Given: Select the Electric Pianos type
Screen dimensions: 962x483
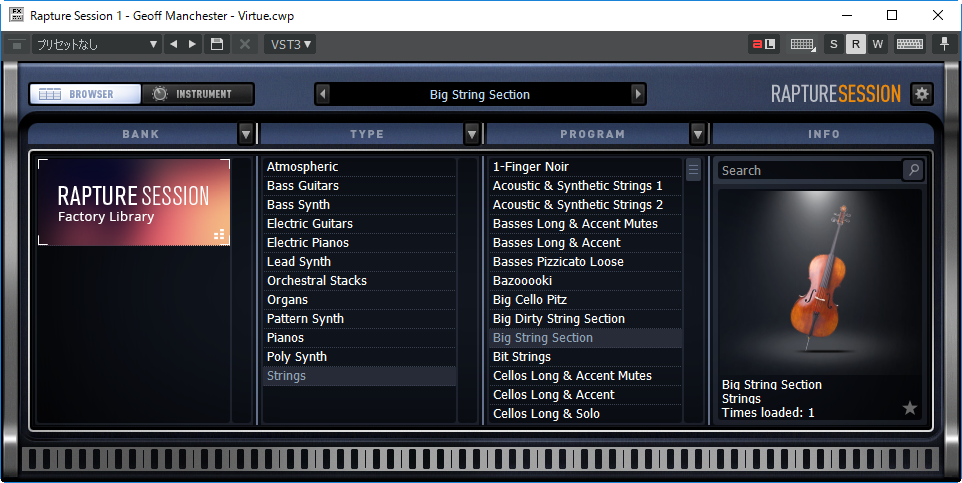Looking at the screenshot, I should tap(360, 242).
